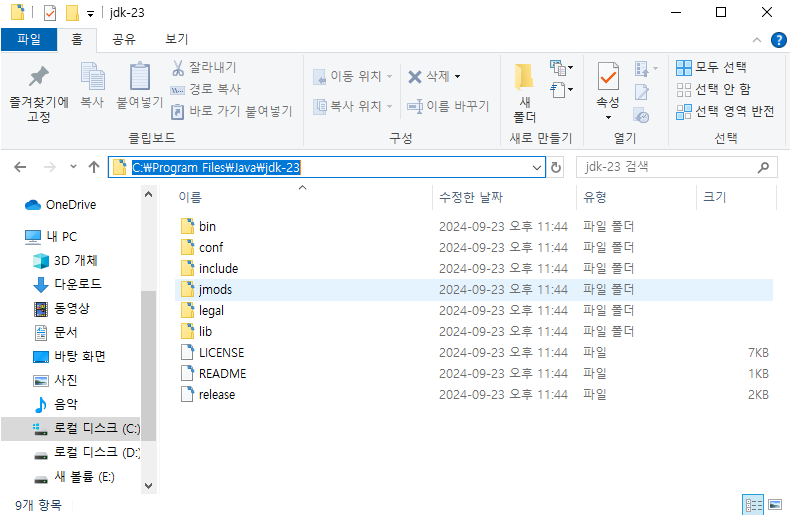Collapse the ribbon with chevron arrow
The image size is (791, 515).
757,40
